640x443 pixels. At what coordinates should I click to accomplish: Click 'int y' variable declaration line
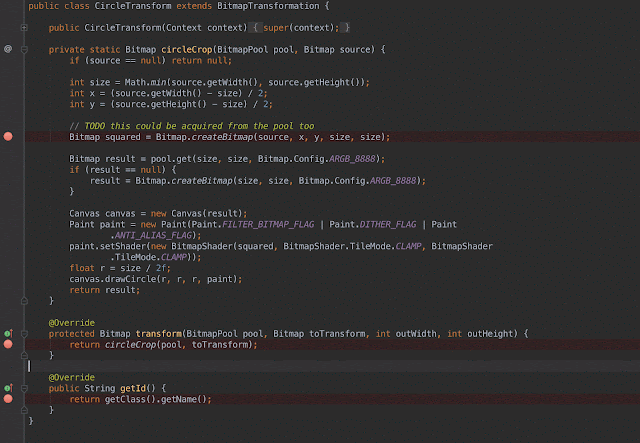click(x=171, y=104)
